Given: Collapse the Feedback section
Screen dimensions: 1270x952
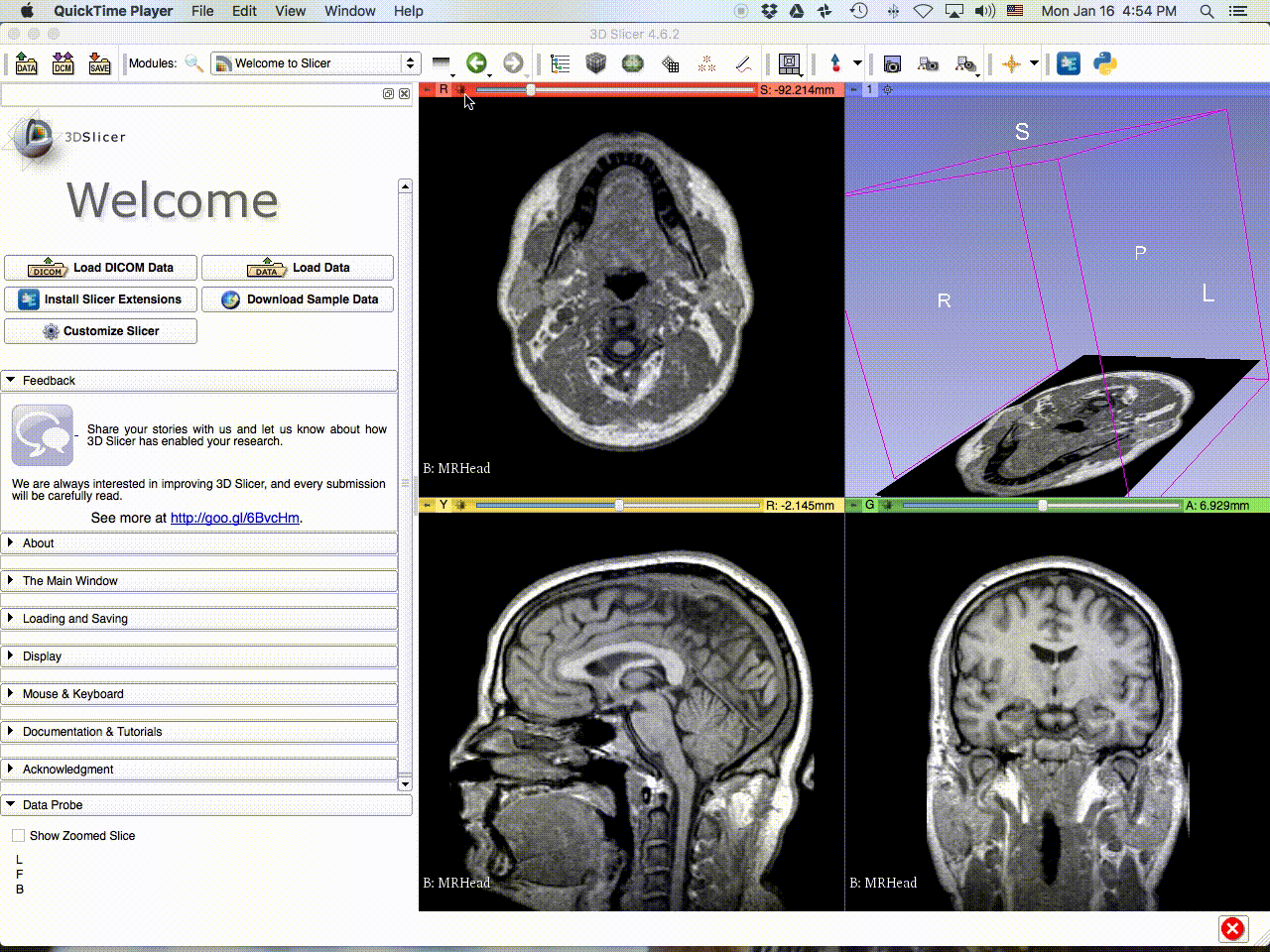Looking at the screenshot, I should (199, 381).
